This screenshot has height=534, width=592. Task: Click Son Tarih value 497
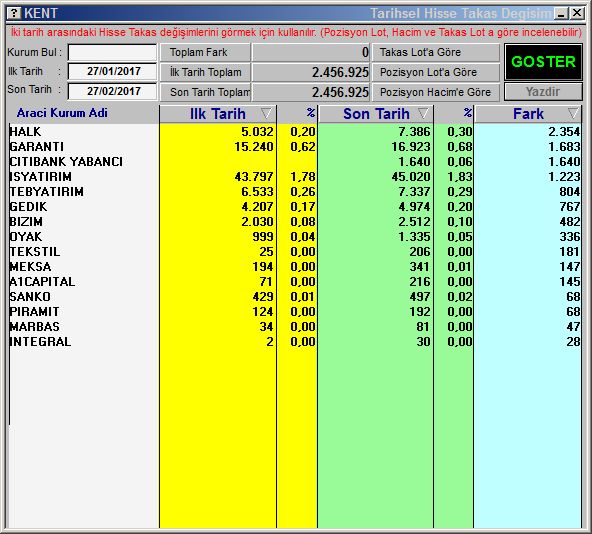coord(420,297)
